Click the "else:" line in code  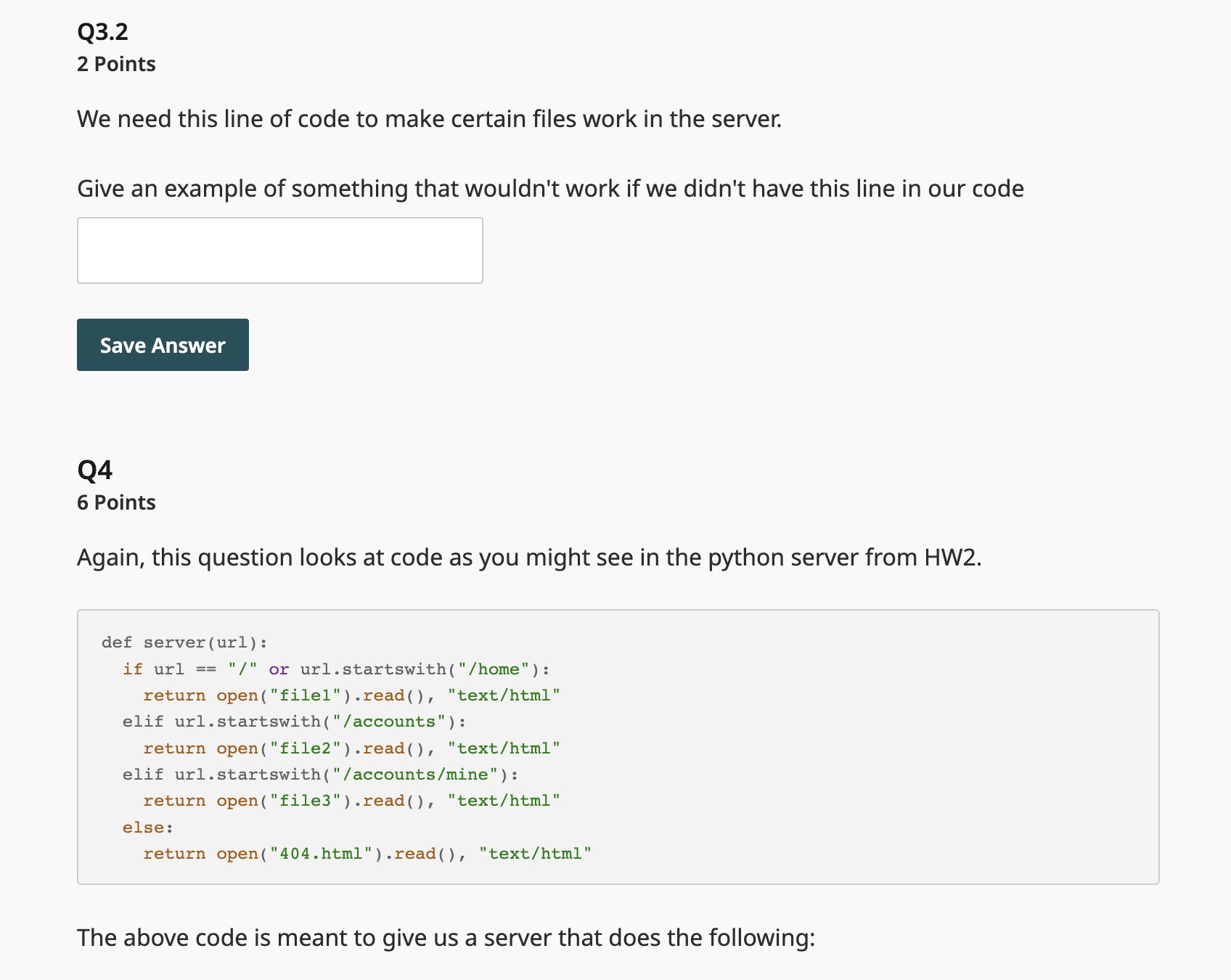(x=148, y=828)
